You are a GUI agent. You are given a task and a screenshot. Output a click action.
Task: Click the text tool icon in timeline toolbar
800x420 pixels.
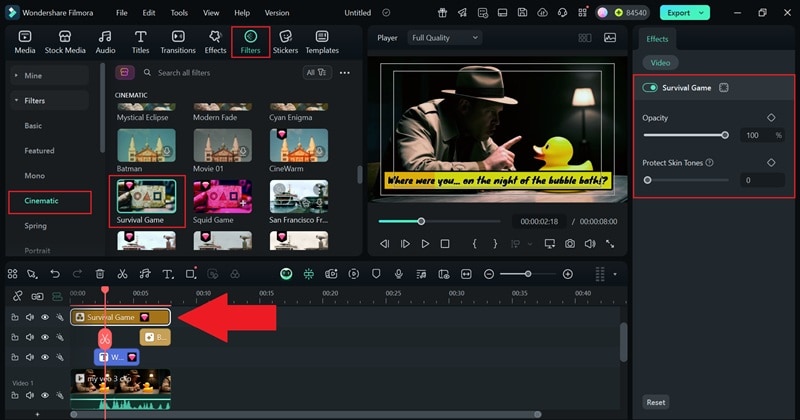pos(167,274)
